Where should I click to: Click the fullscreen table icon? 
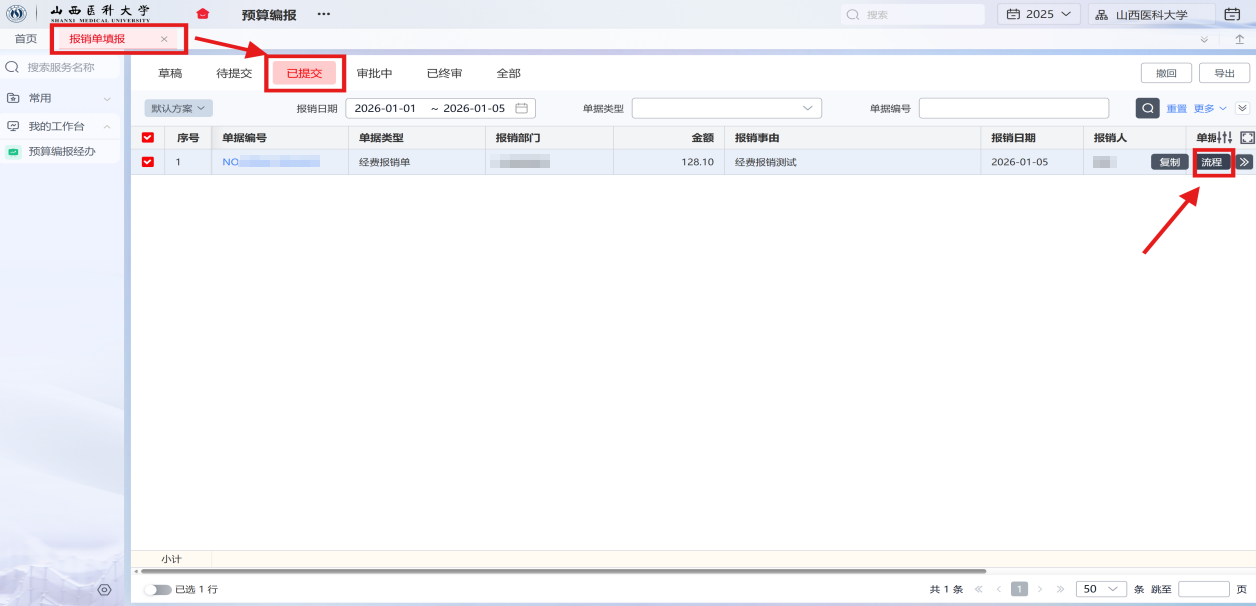pos(1247,138)
